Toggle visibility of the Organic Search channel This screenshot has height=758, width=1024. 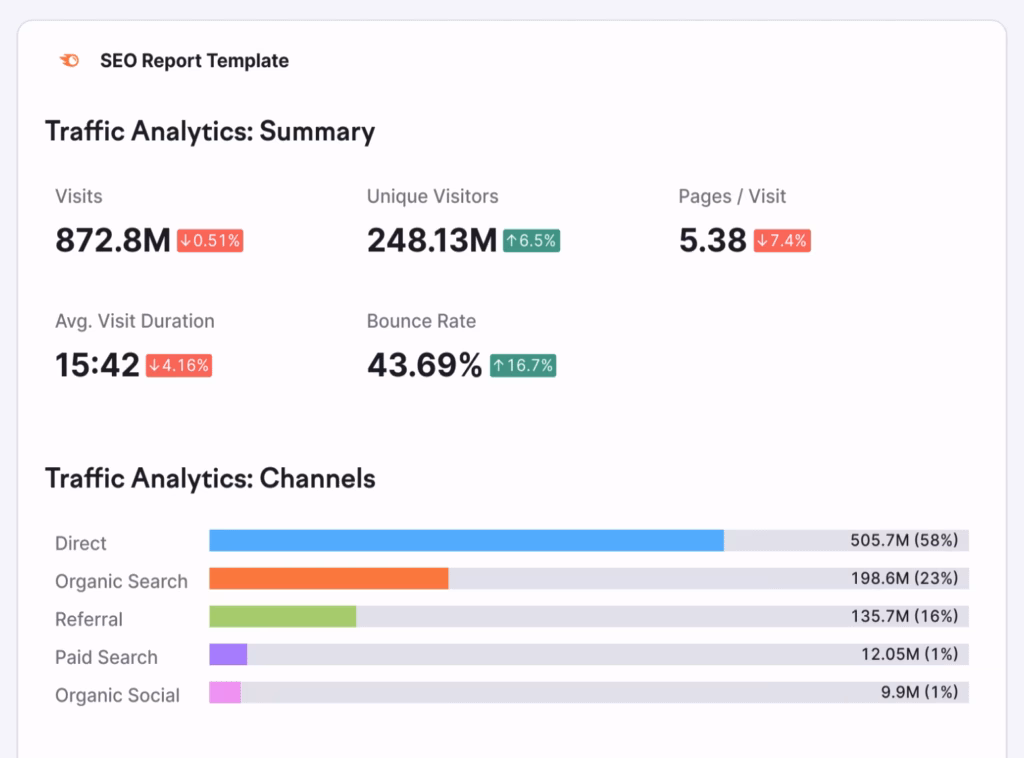[121, 581]
